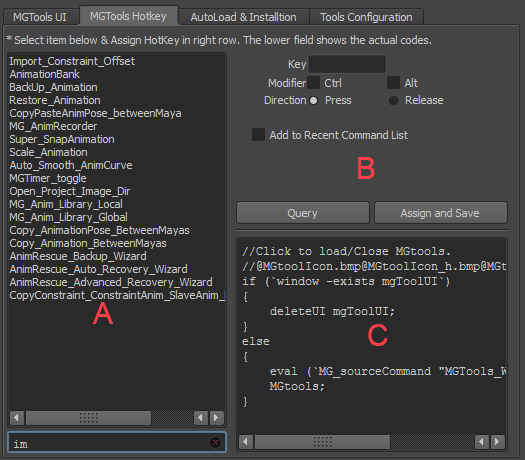Select AnimRescue_Auto_Recovery_Wizard item
Image resolution: width=525 pixels, height=460 pixels.
tap(98, 270)
